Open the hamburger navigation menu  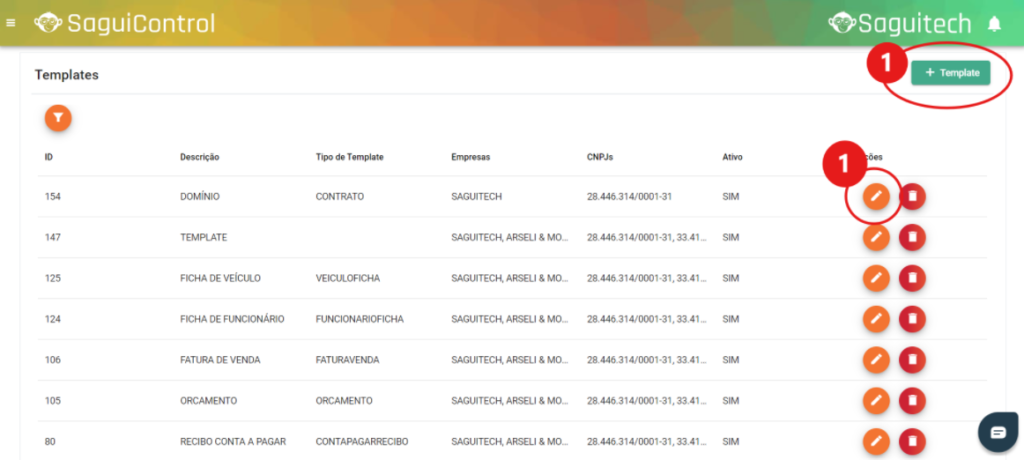click(11, 22)
